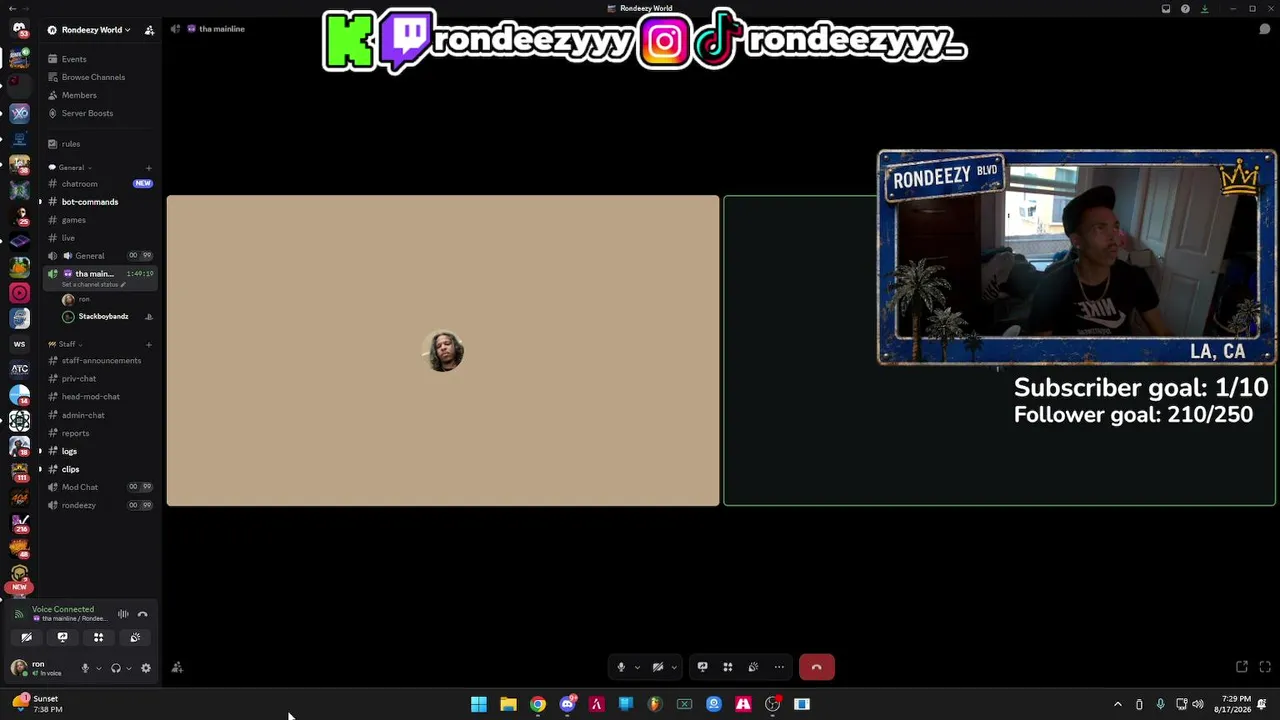Disconnect via hang-up icon in Voice Connected panel
Image resolution: width=1280 pixels, height=720 pixels.
(x=142, y=614)
